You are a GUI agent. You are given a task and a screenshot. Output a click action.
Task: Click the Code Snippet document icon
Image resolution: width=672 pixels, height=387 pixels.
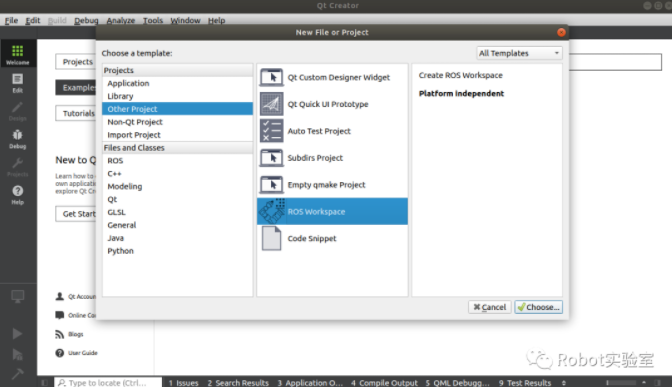coord(271,238)
